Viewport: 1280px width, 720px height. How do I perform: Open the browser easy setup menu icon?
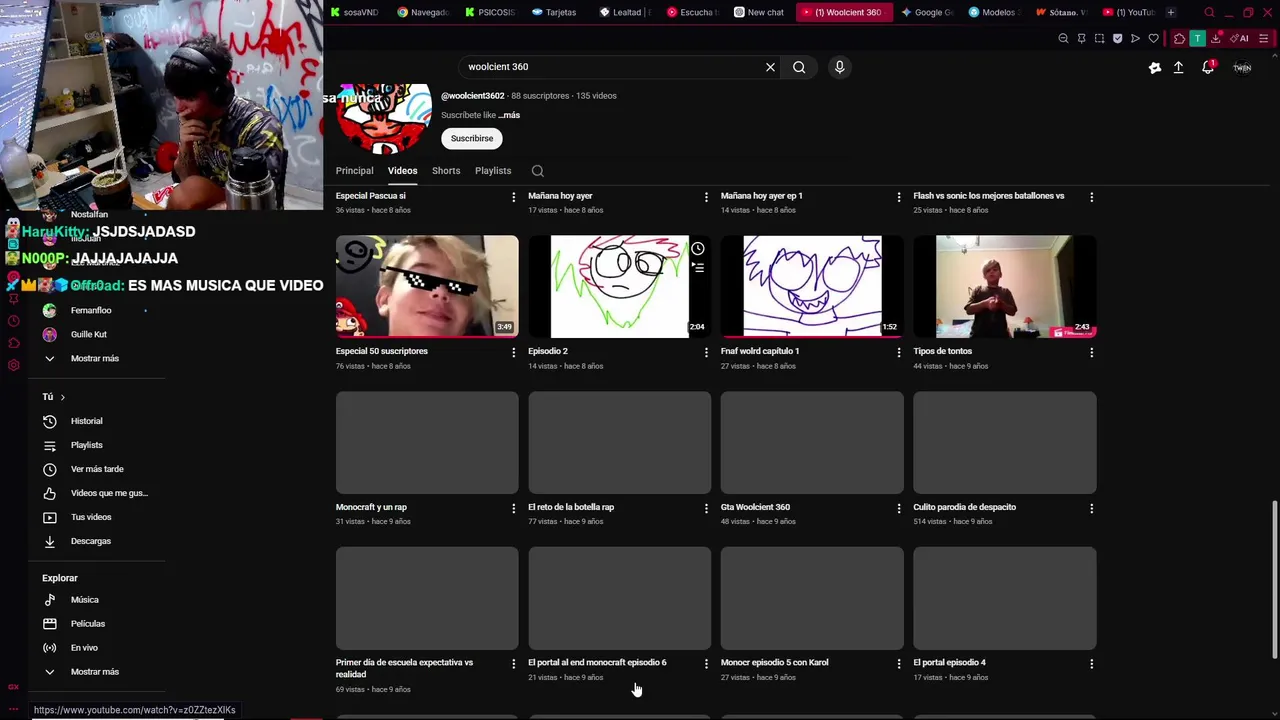point(1264,39)
